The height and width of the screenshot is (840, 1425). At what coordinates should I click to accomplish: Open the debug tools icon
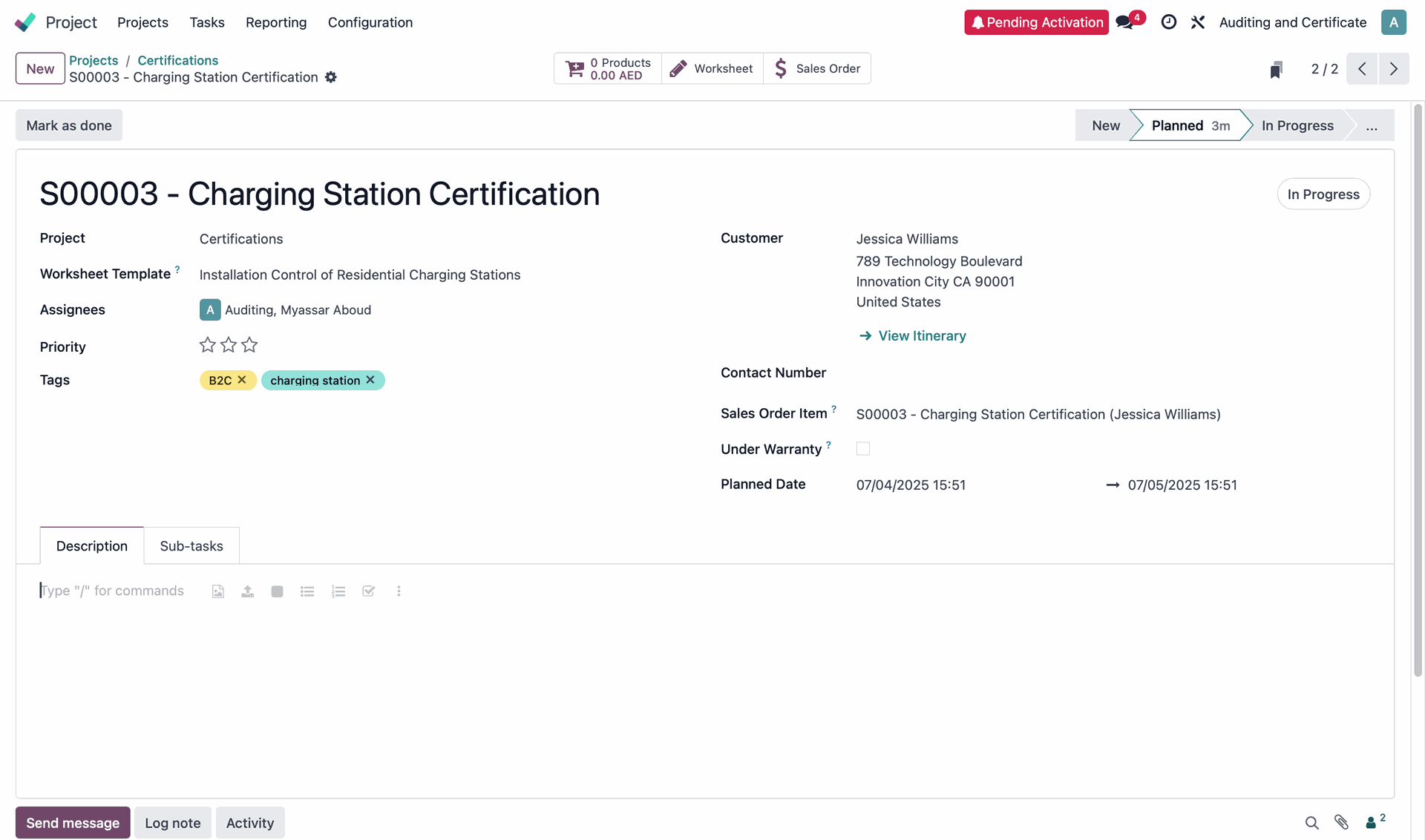(x=1198, y=22)
